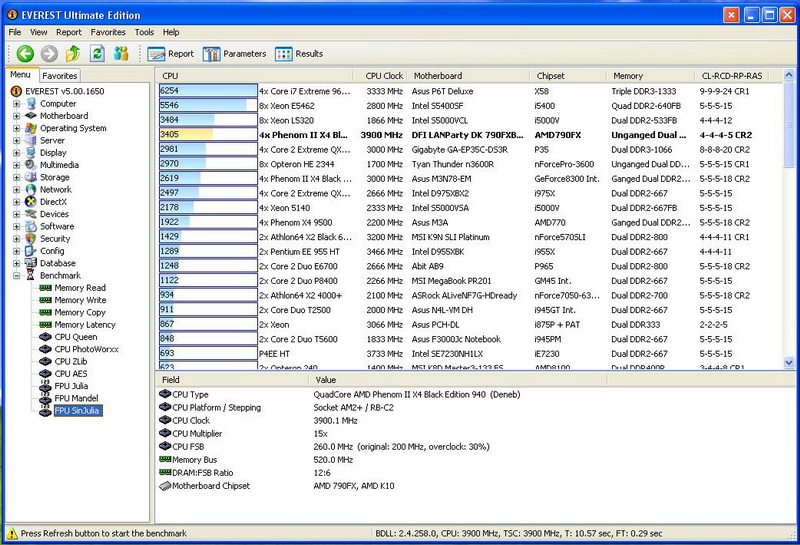
Task: Open Memory Latency benchmark
Action: click(85, 325)
